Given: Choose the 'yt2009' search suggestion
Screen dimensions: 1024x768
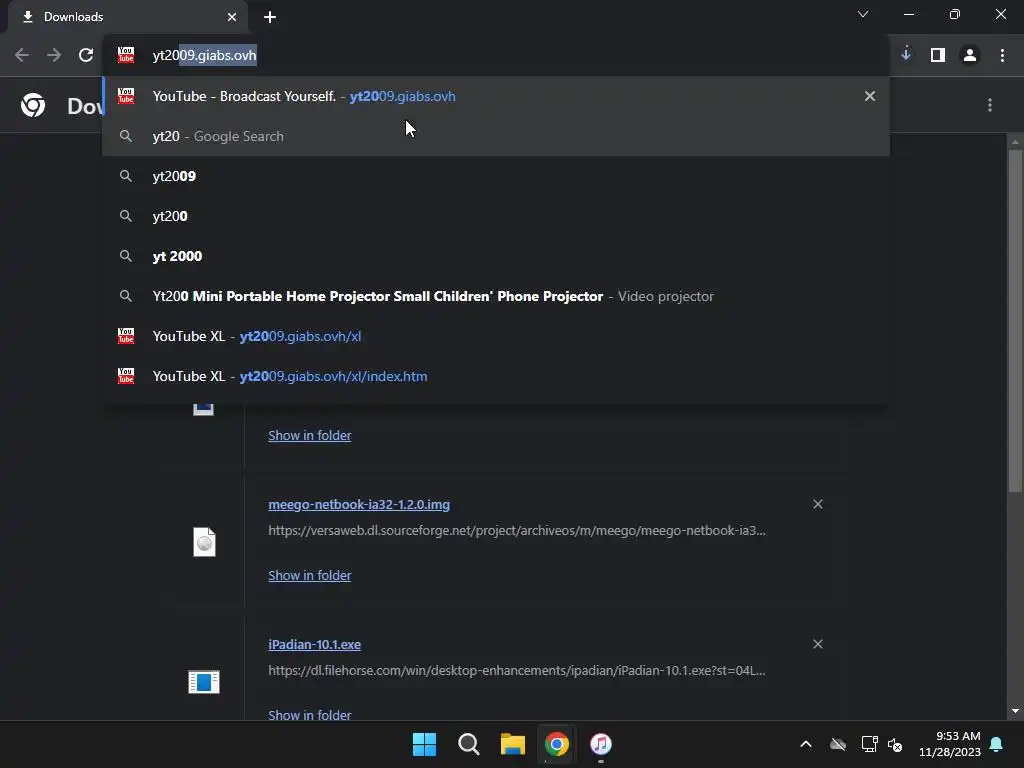Looking at the screenshot, I should point(496,176).
